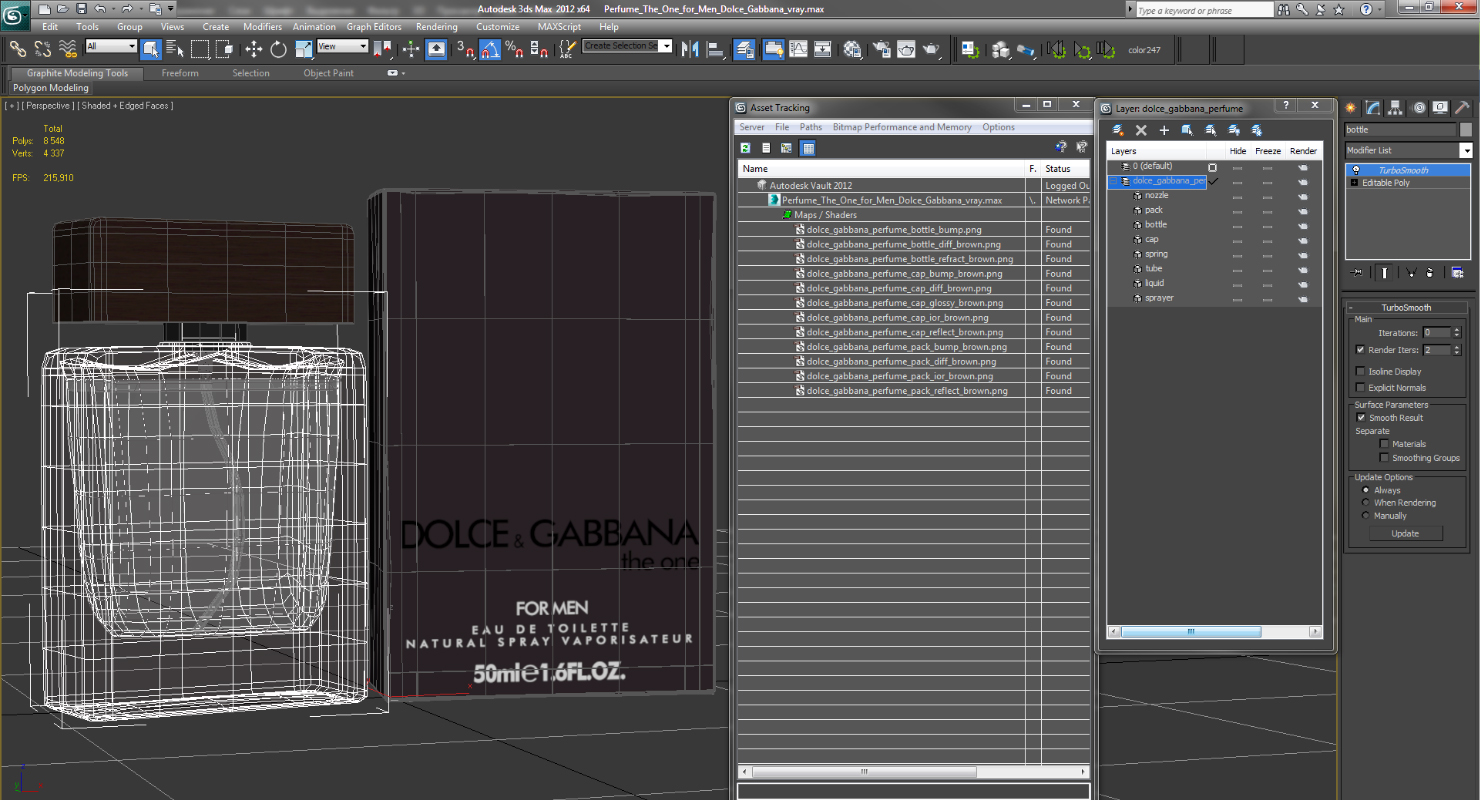Toggle the Smooth Result checkbox

[x=1360, y=418]
